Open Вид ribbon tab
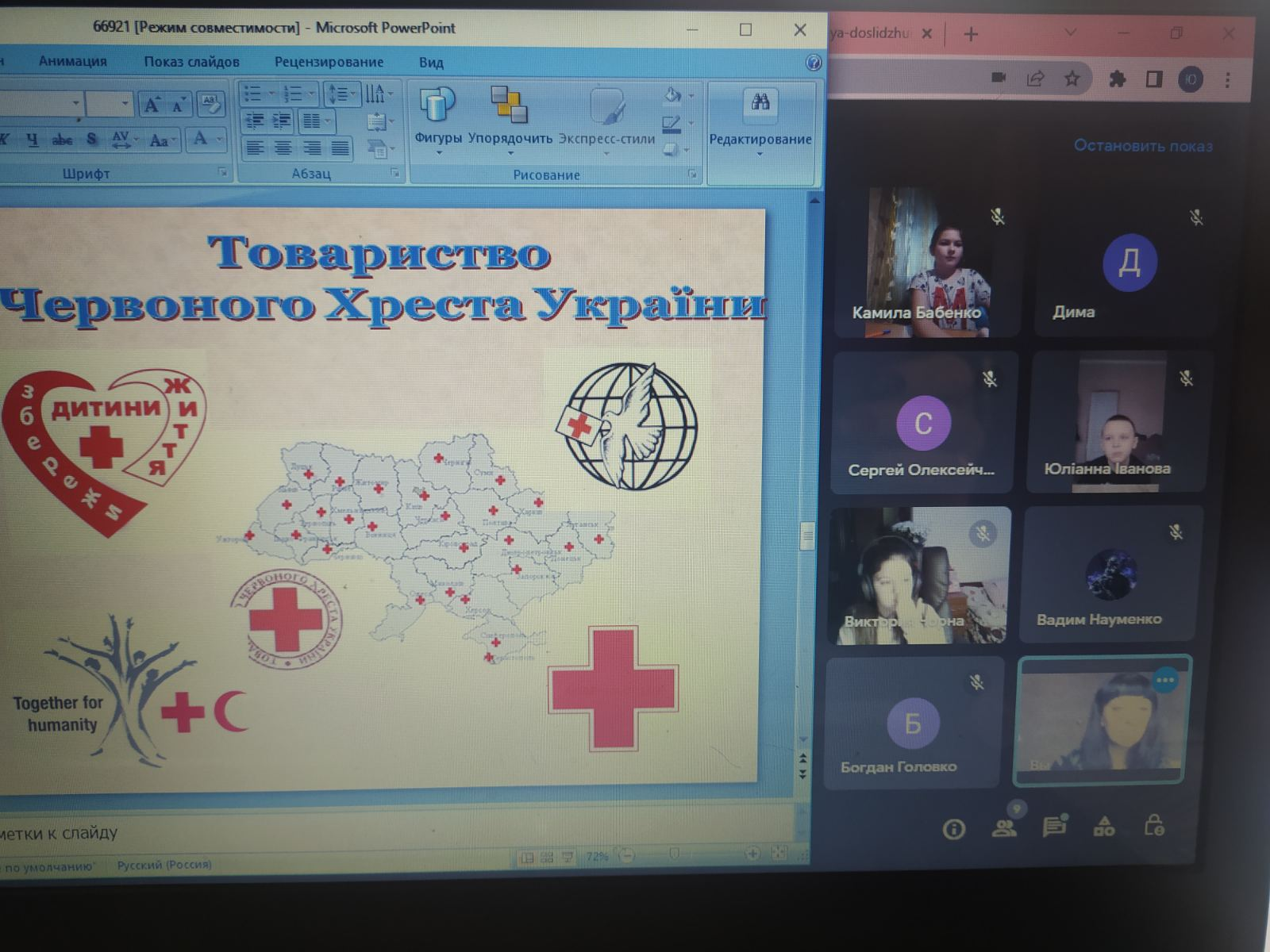This screenshot has height=952, width=1270. 431,63
